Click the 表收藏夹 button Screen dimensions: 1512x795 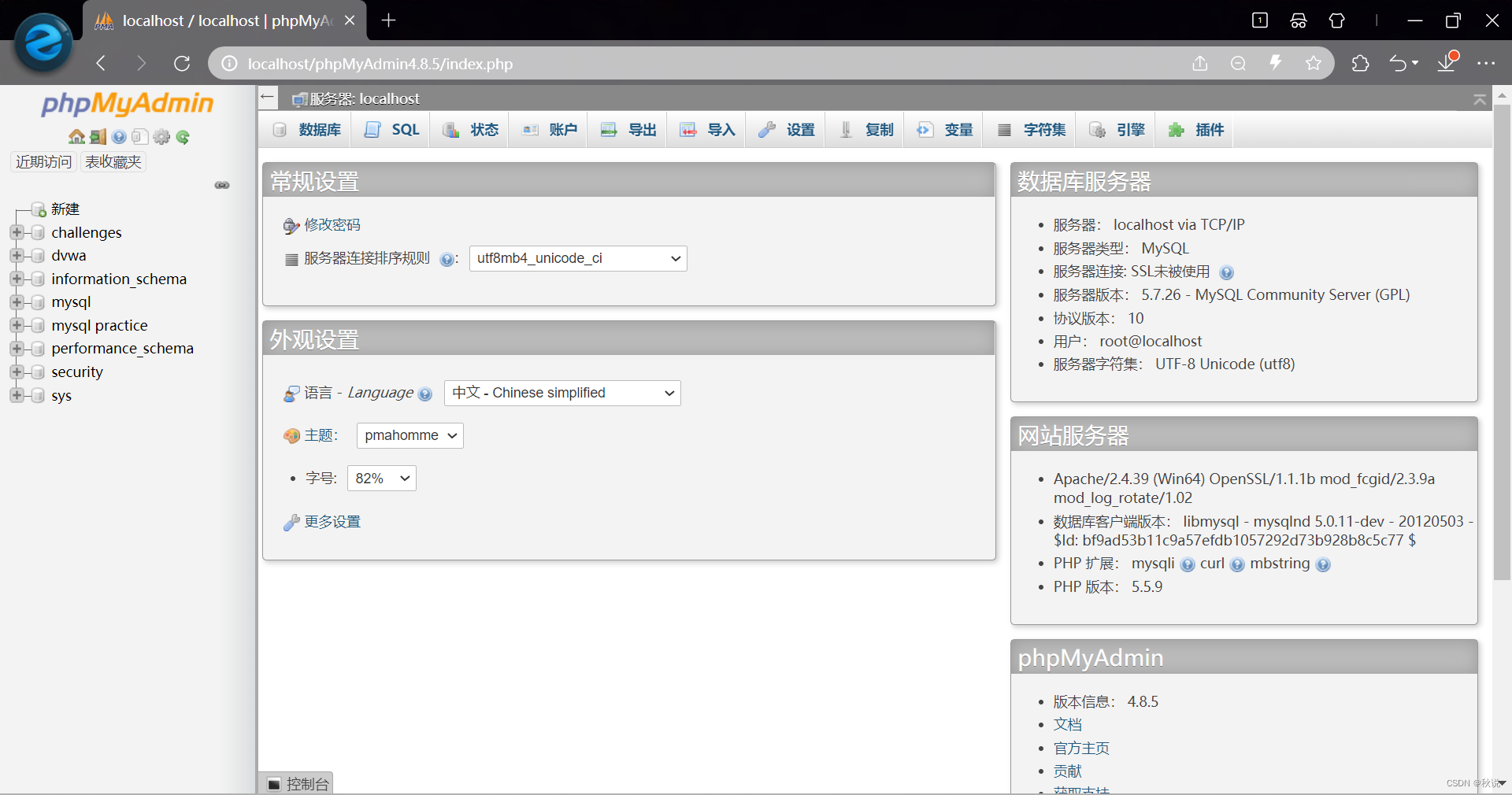click(113, 161)
